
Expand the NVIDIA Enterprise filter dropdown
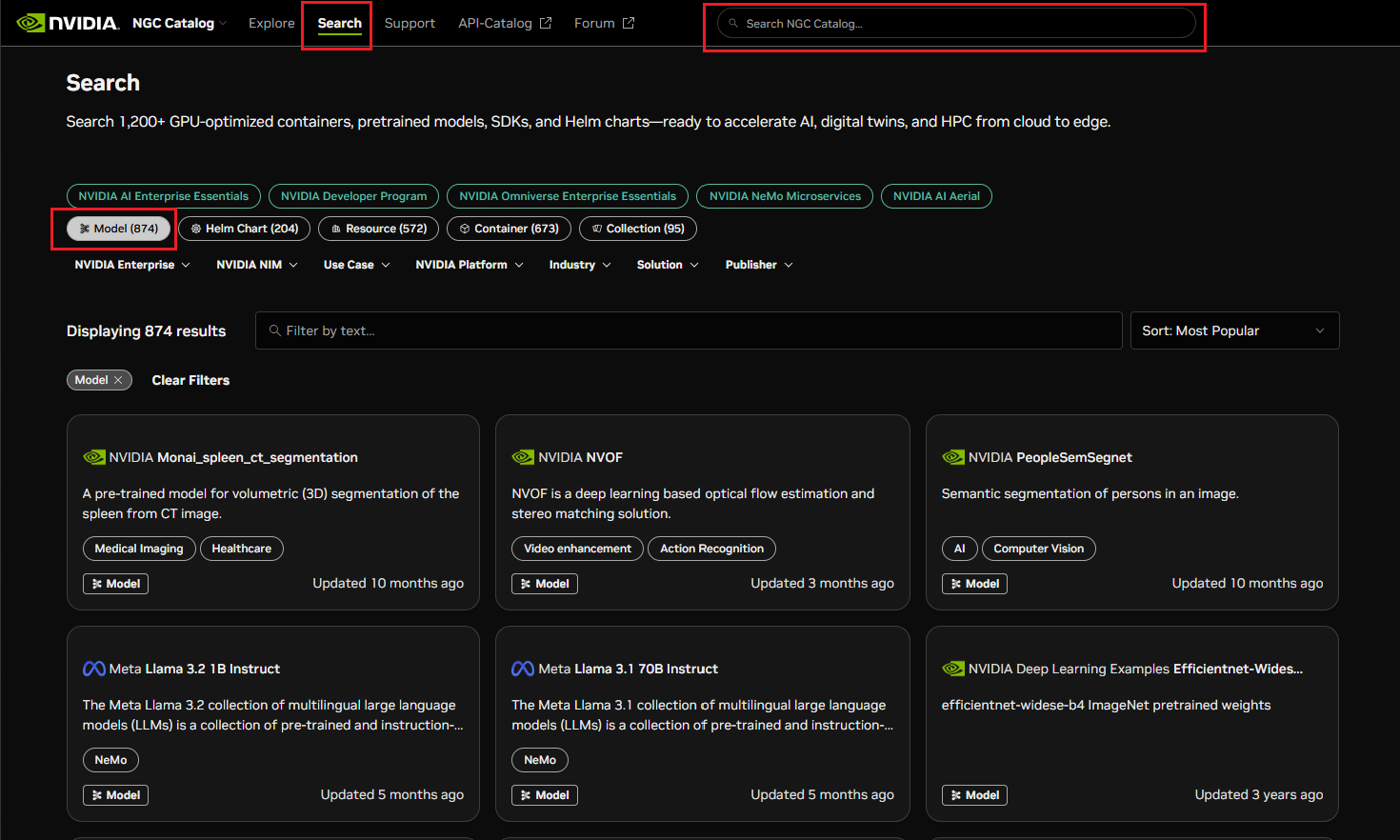132,265
